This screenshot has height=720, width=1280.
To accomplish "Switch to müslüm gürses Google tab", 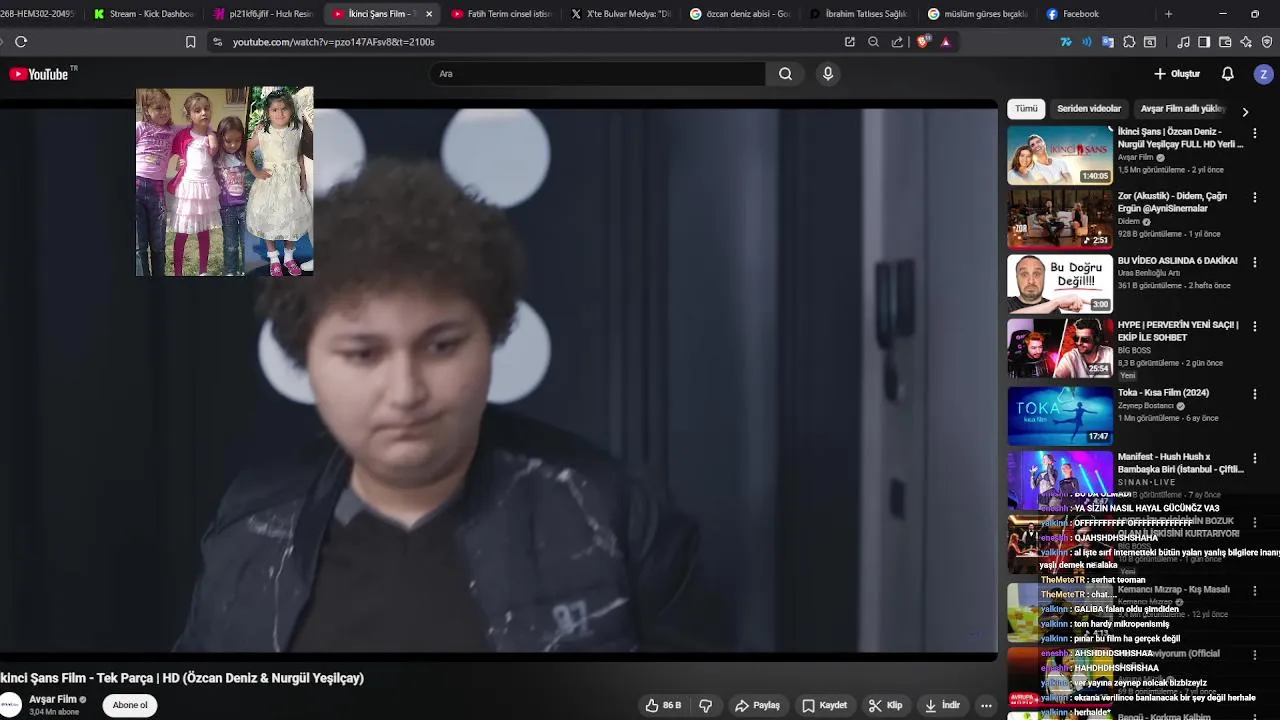I will pos(979,14).
